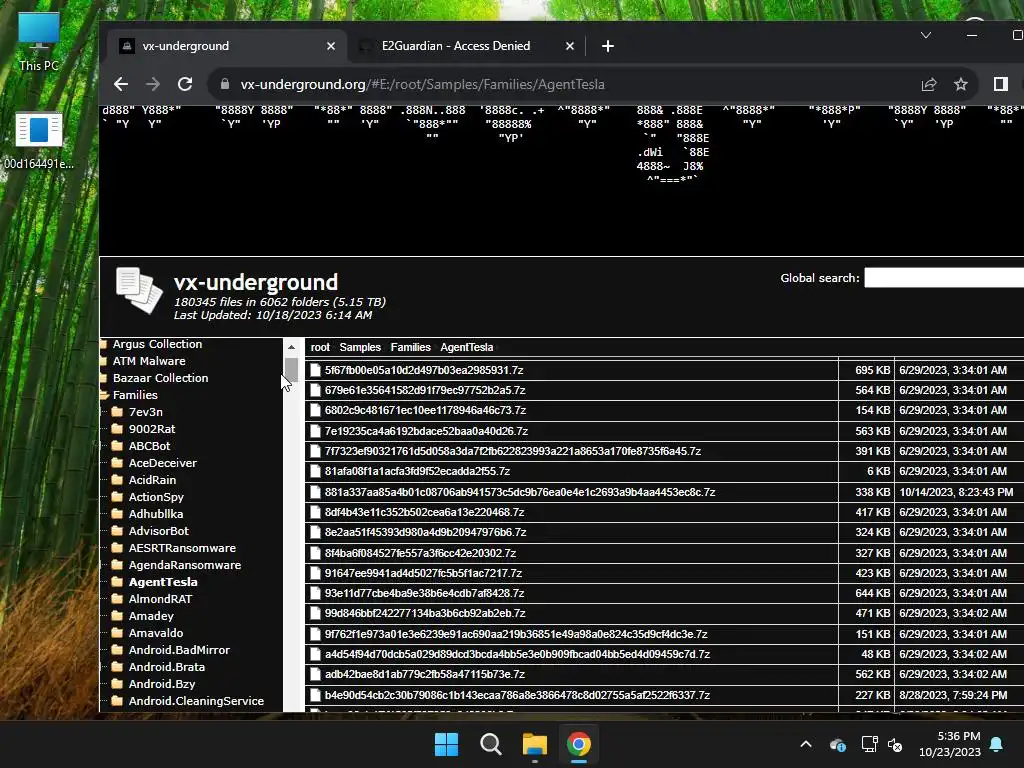Screen dimensions: 1024x768
Task: Click the sidebar scrollbar thumb
Action: (291, 370)
